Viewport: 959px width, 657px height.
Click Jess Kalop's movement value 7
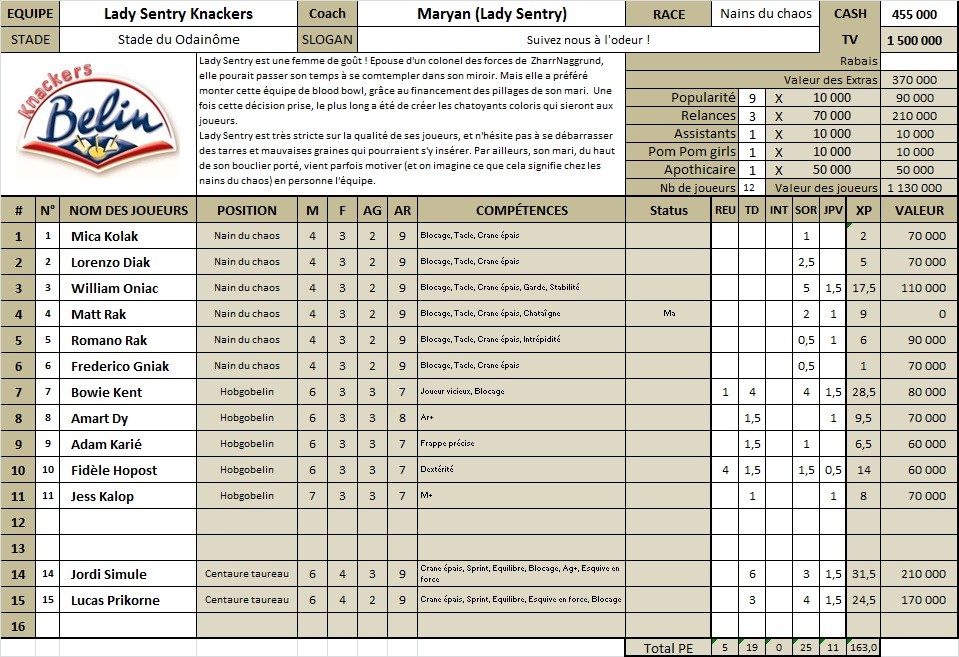pos(313,496)
